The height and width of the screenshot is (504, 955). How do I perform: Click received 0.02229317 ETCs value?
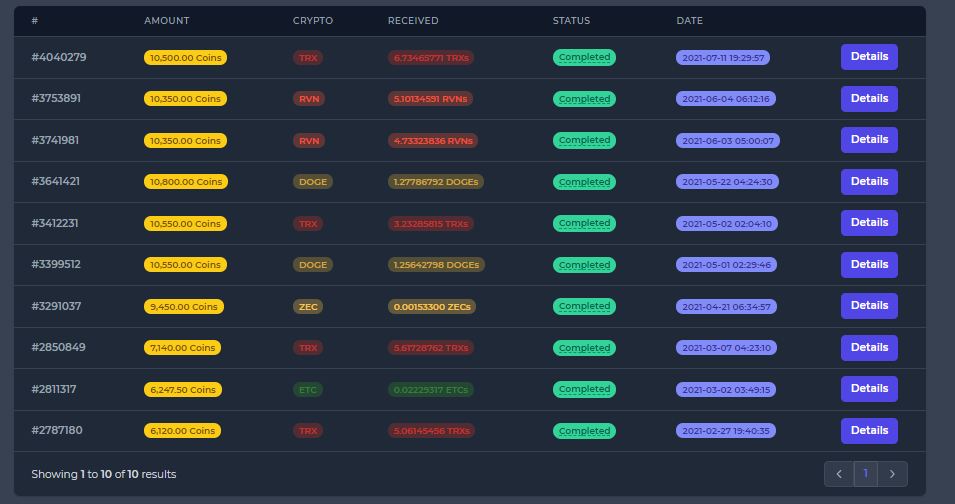point(431,390)
